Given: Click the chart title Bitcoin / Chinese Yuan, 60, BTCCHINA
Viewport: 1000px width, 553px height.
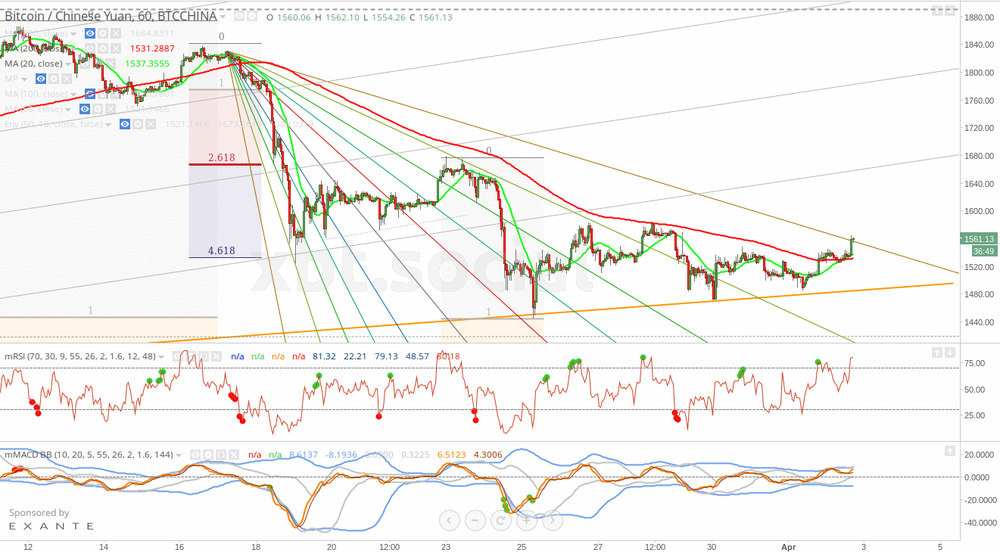Looking at the screenshot, I should (x=111, y=16).
